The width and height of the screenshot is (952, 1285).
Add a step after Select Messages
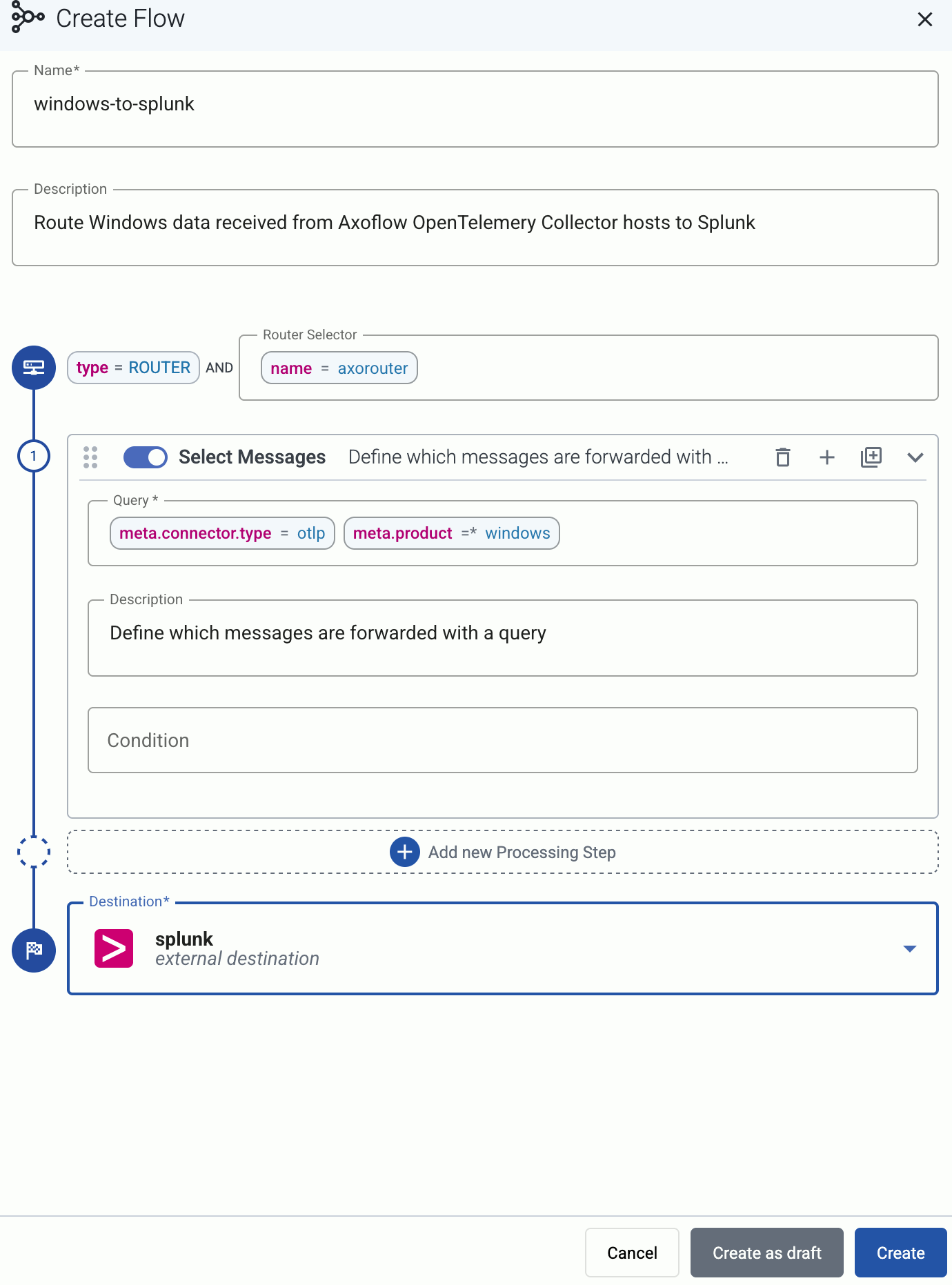click(827, 457)
